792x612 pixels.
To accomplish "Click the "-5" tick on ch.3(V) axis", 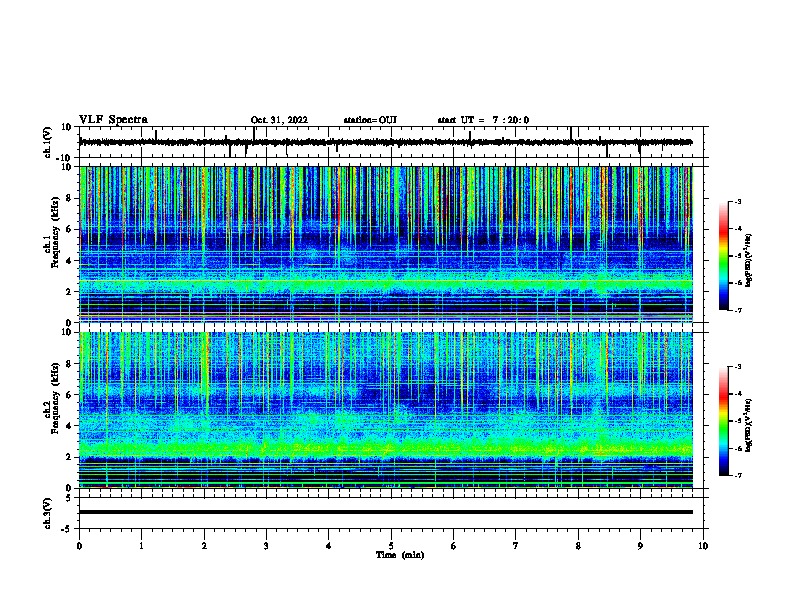I will [x=68, y=529].
